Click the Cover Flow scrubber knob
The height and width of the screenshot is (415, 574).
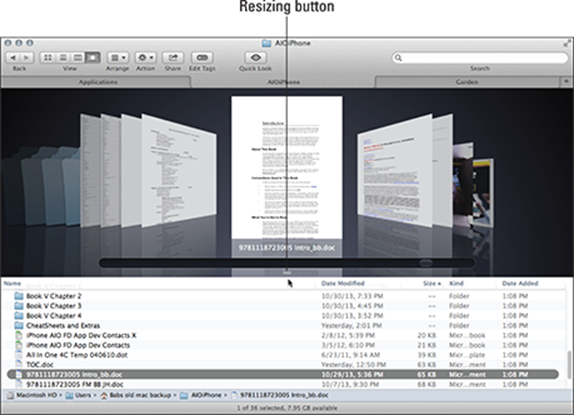pyautogui.click(x=426, y=262)
